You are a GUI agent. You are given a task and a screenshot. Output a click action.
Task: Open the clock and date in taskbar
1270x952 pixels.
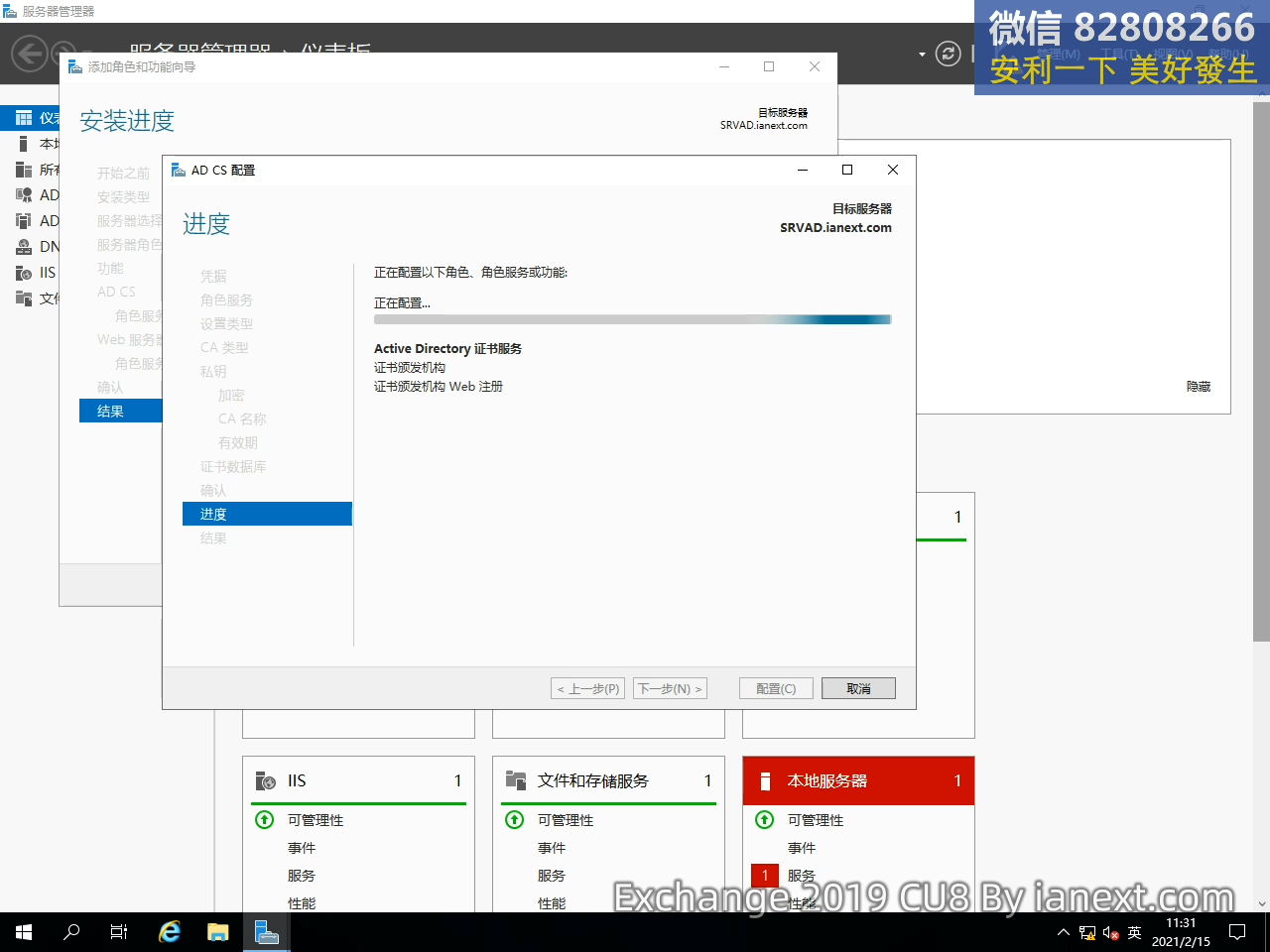pyautogui.click(x=1181, y=932)
